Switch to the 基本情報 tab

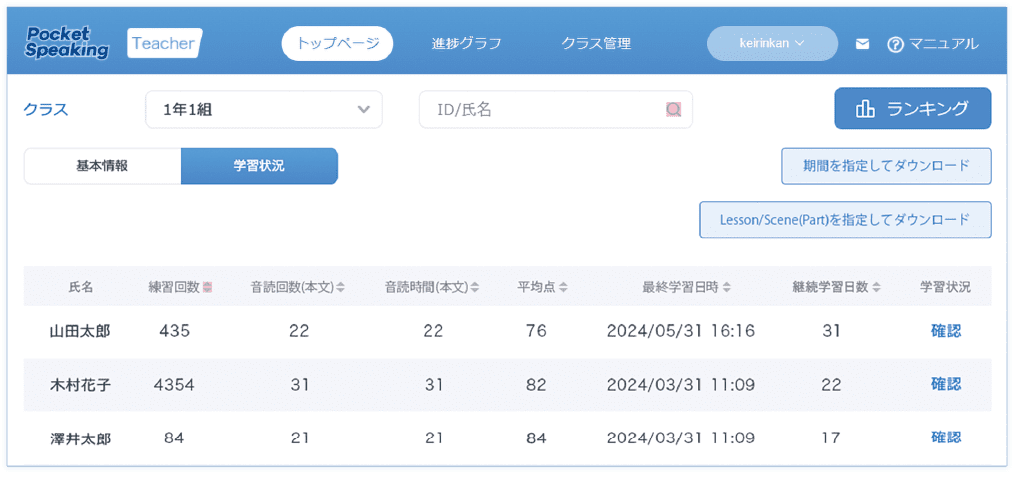[102, 166]
